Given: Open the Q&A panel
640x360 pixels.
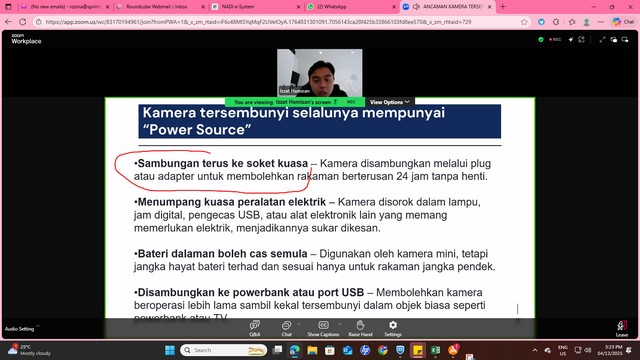Looking at the screenshot, I should tap(255, 328).
